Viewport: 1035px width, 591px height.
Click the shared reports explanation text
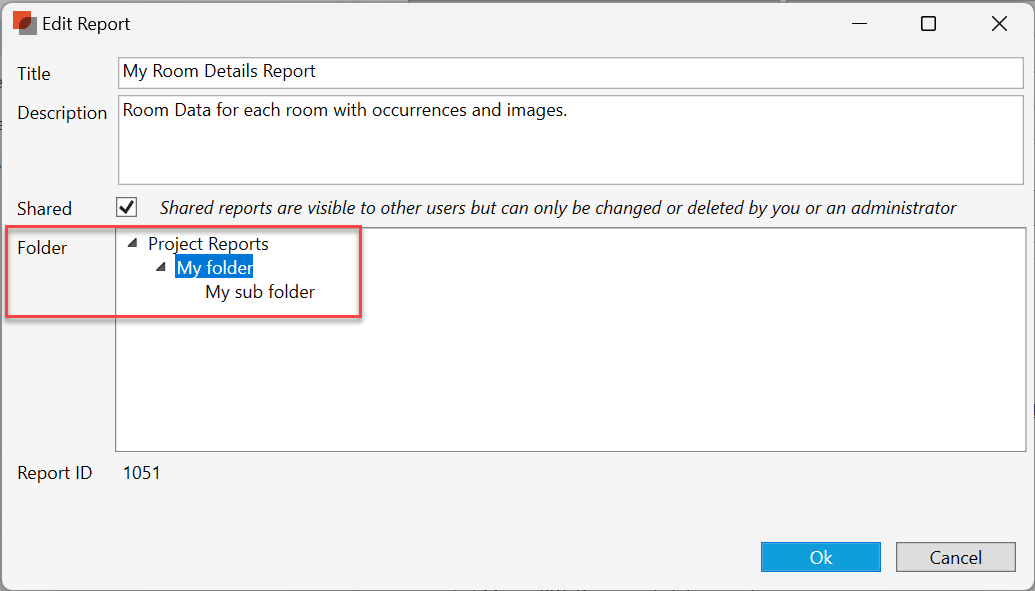(557, 208)
